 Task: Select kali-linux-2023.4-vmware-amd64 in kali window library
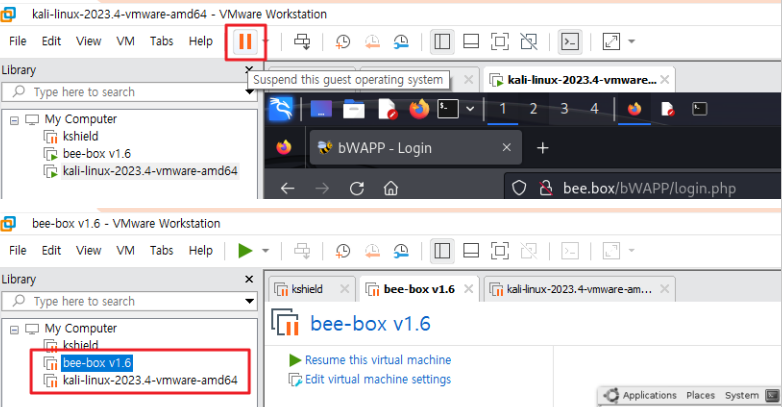click(150, 171)
